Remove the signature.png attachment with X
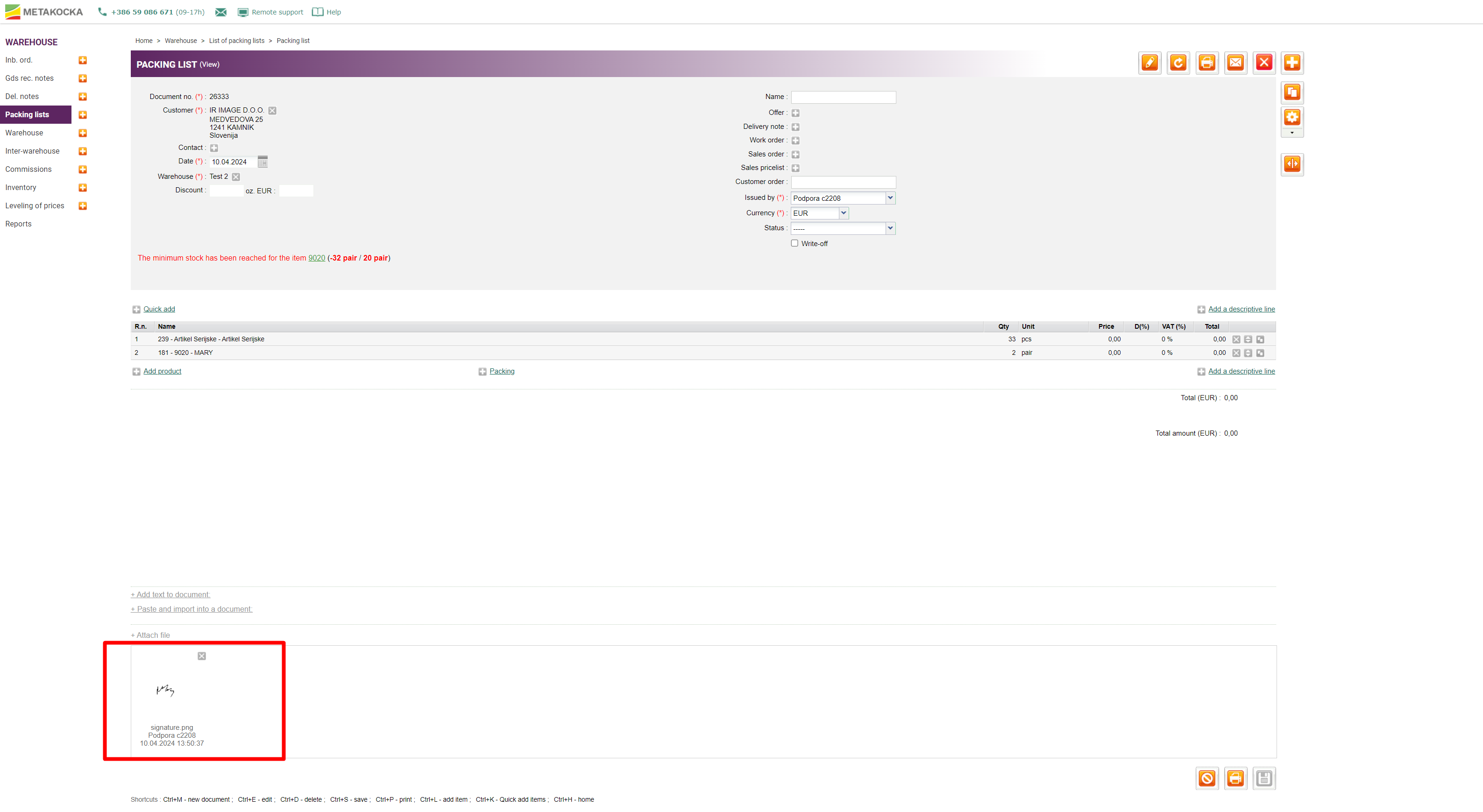Screen dimensions: 1483x812 tap(201, 656)
